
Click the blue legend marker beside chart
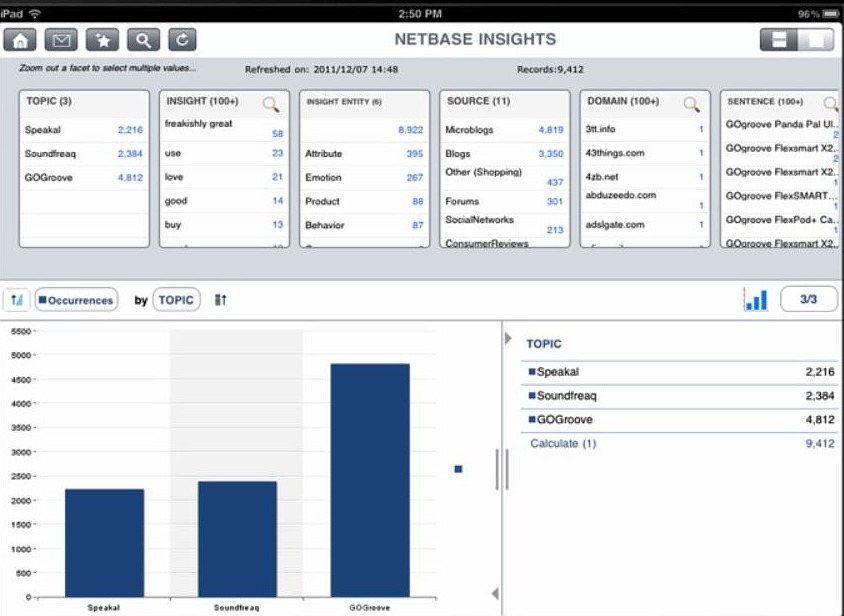point(458,469)
